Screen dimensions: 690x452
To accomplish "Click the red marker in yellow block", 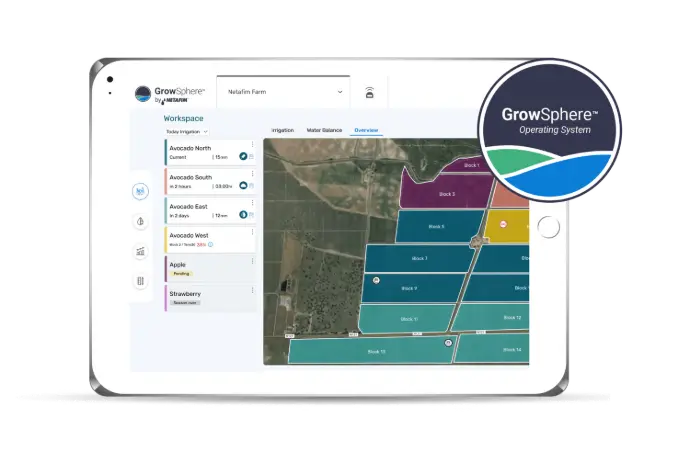I will coord(503,224).
